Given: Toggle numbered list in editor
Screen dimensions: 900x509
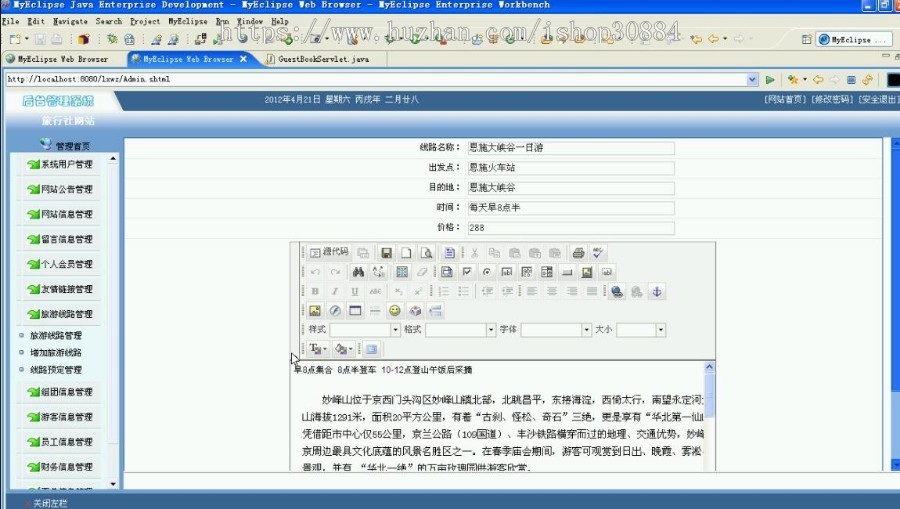Looking at the screenshot, I should click(443, 292).
